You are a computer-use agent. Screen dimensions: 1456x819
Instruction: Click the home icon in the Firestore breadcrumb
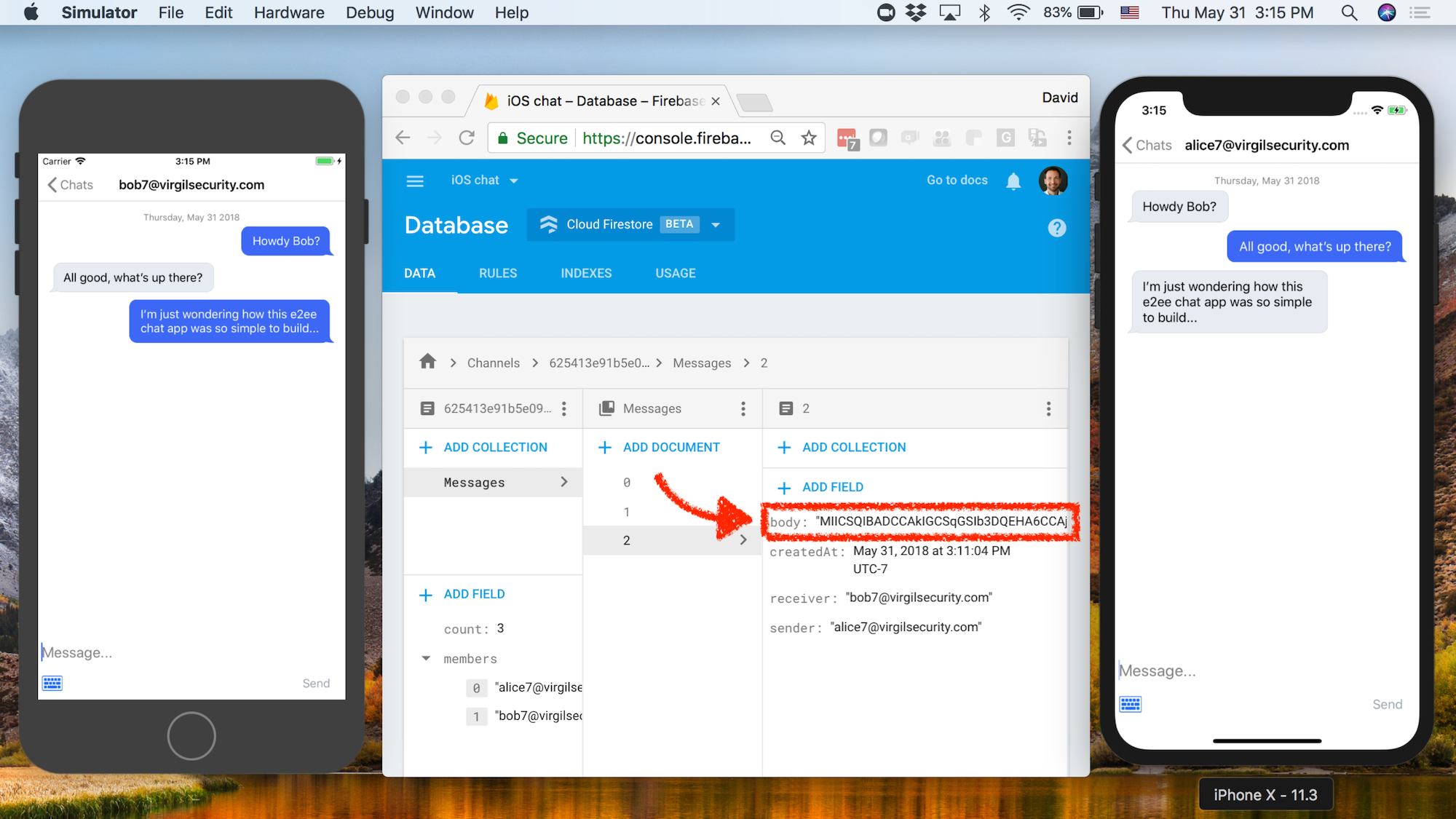[x=427, y=362]
